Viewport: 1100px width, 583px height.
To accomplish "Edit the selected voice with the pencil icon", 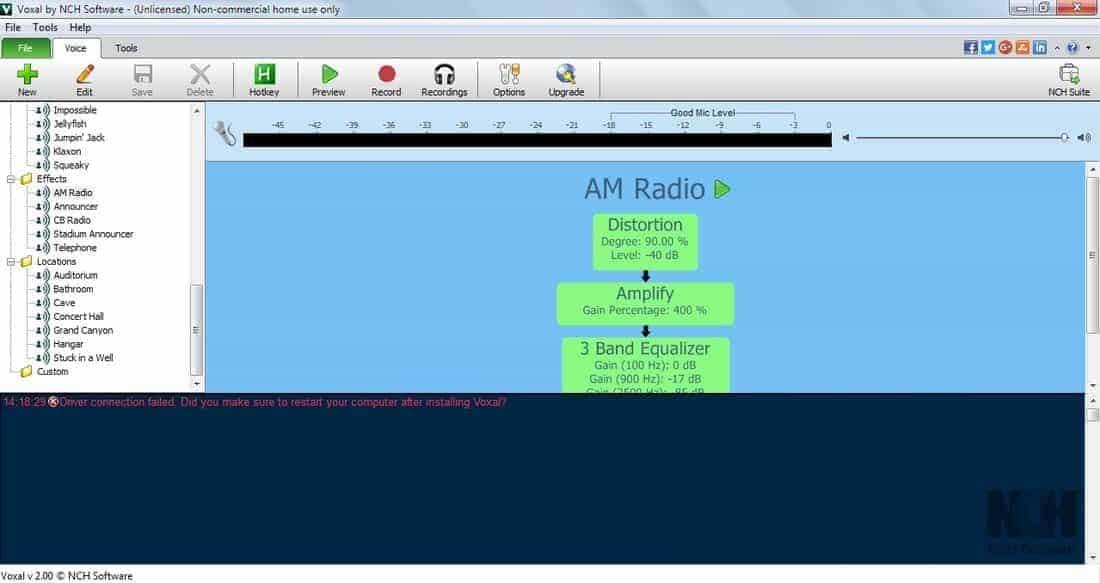I will (84, 79).
